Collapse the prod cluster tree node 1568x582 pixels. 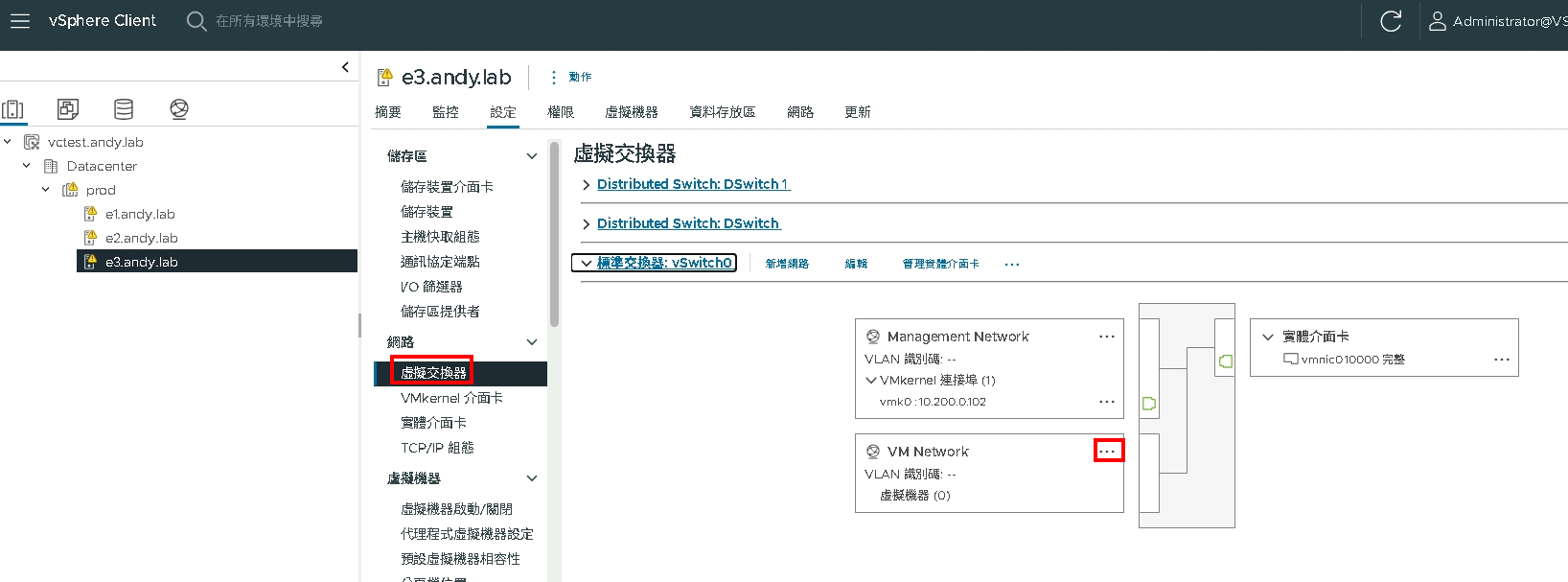click(x=46, y=189)
